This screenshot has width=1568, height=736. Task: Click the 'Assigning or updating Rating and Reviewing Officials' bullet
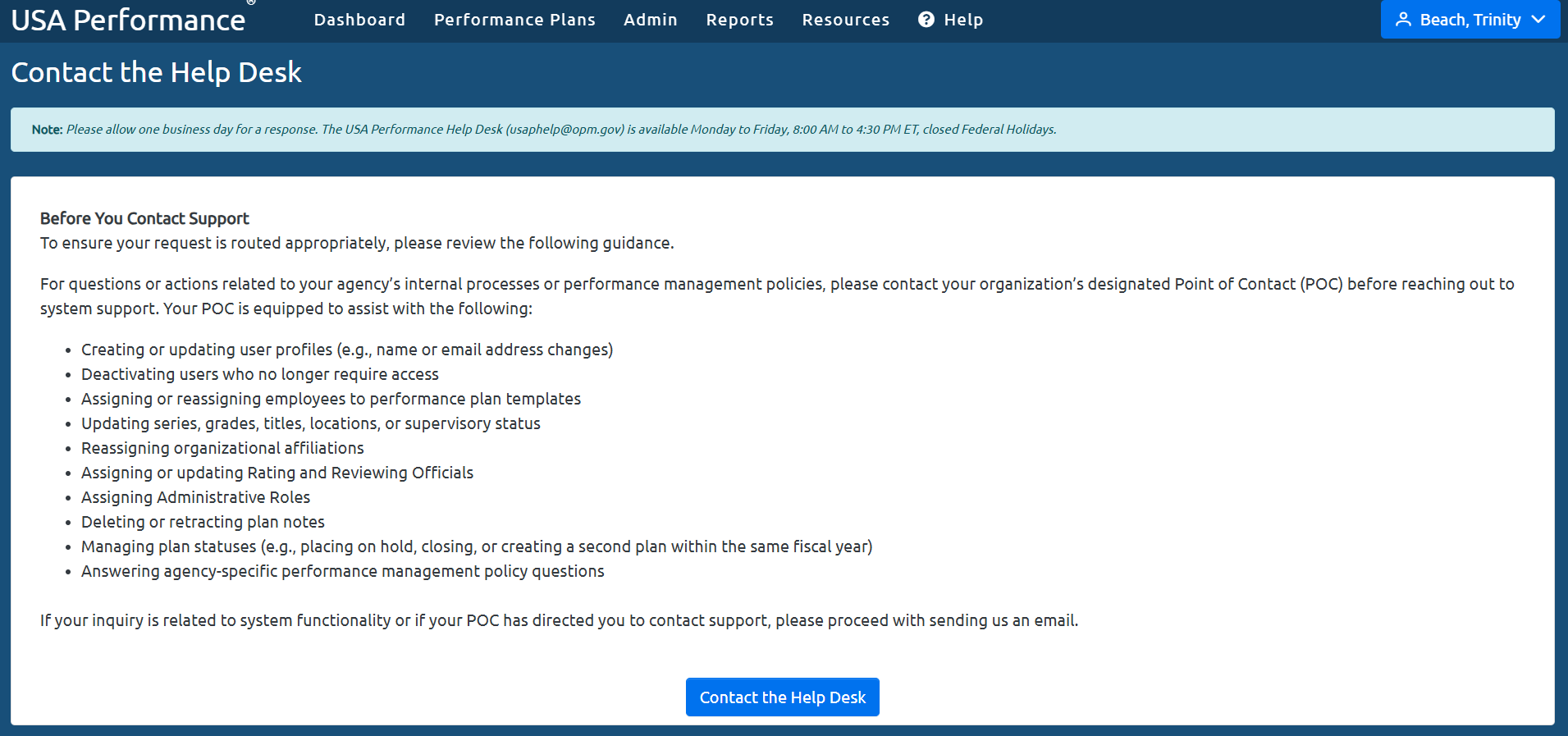[277, 473]
